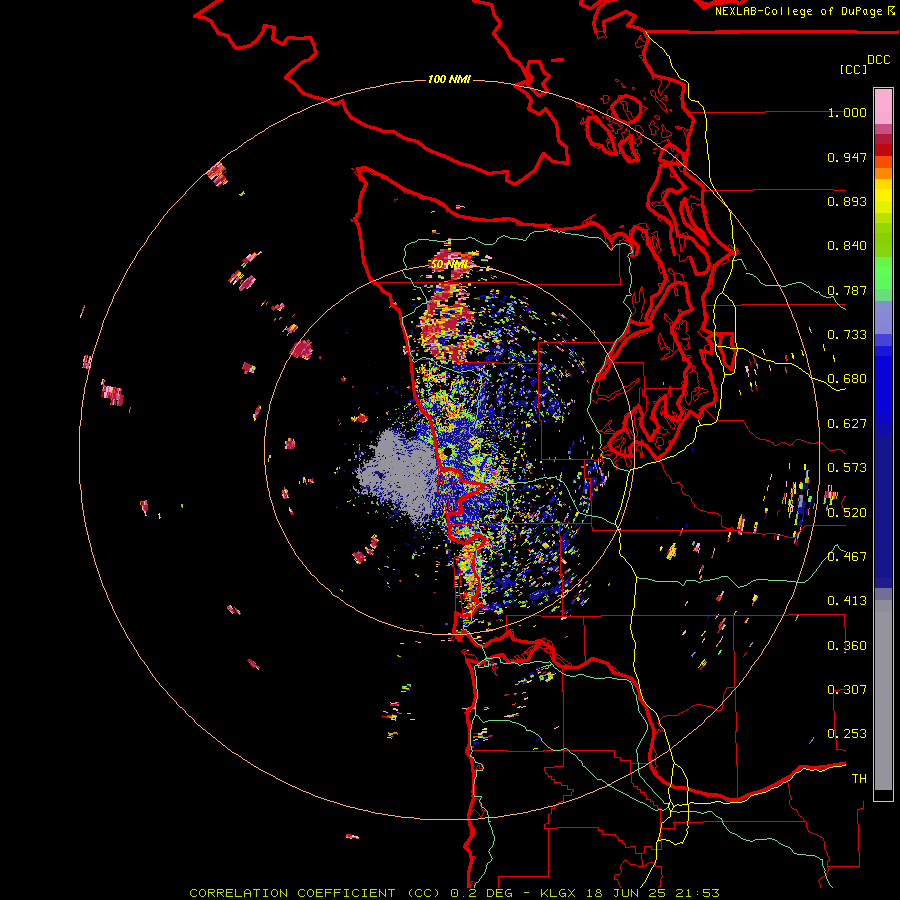Image resolution: width=900 pixels, height=900 pixels.
Task: Select the 0.840 scale value
Action: pyautogui.click(x=847, y=246)
